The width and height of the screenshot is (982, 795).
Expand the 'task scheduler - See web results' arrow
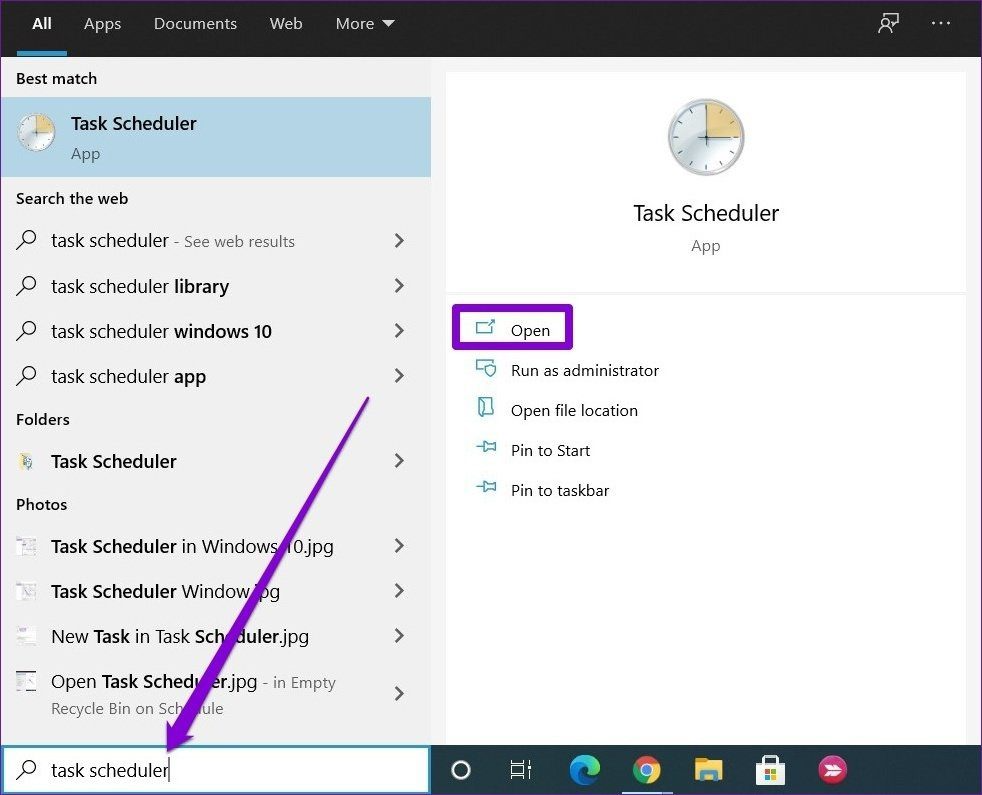coord(399,241)
